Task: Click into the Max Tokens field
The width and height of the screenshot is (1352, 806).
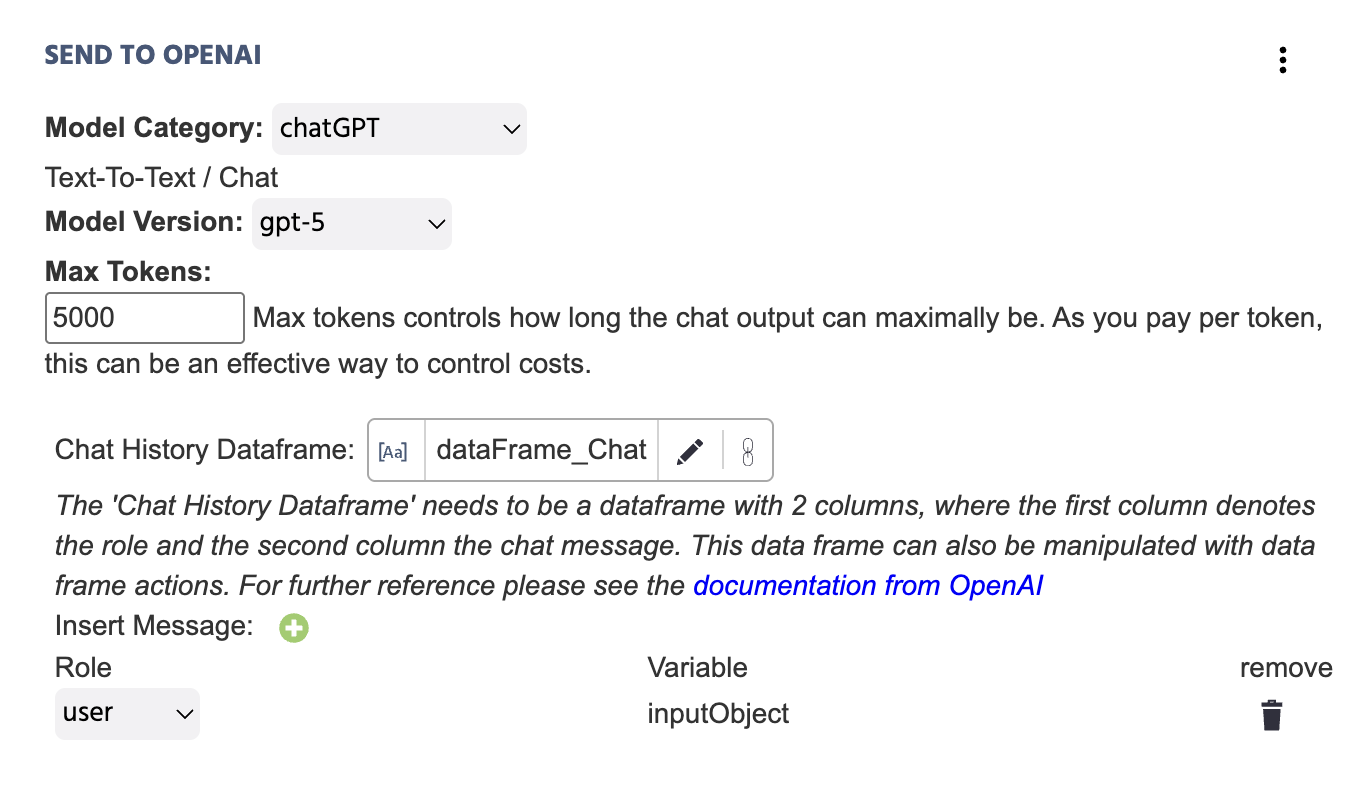Action: [144, 317]
